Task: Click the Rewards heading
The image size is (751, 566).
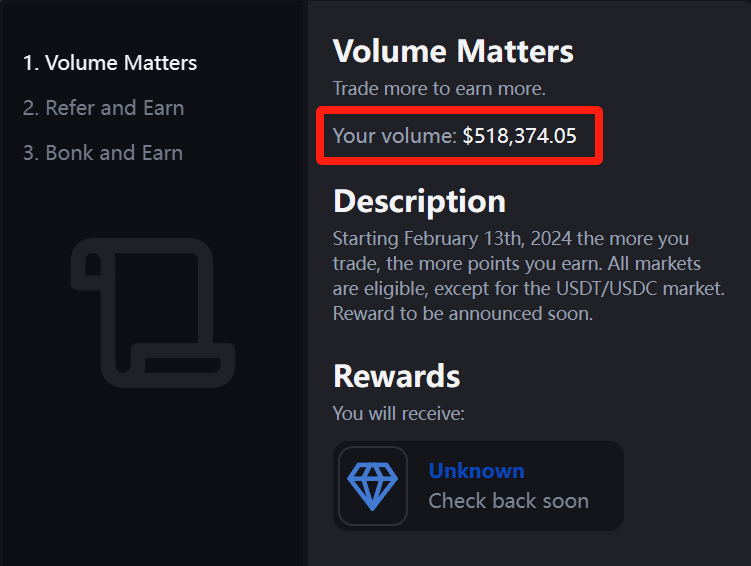Action: (396, 376)
